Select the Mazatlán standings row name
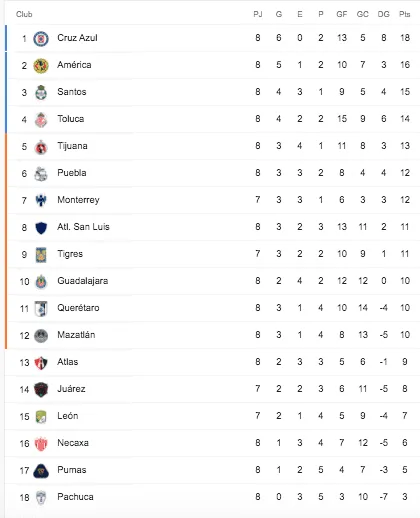This screenshot has height=518, width=420. 76,335
